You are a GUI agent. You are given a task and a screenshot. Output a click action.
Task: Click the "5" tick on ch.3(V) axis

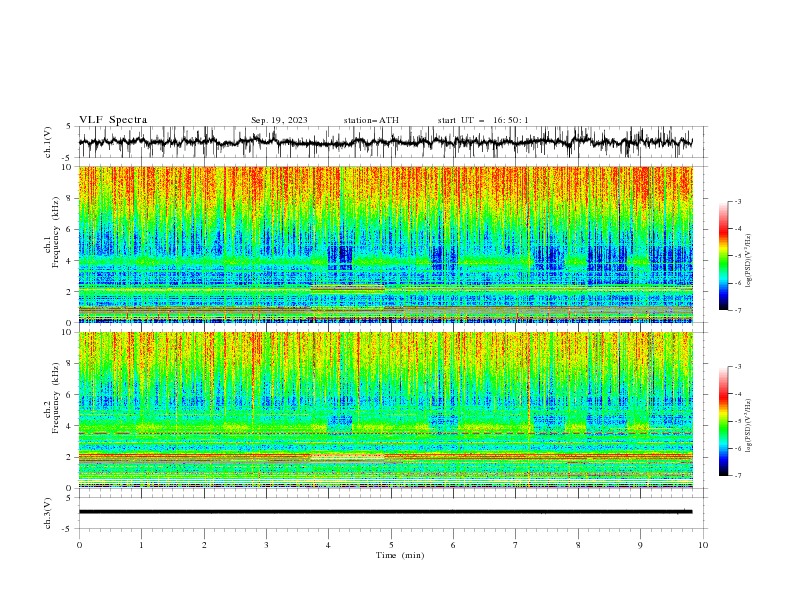(69, 497)
